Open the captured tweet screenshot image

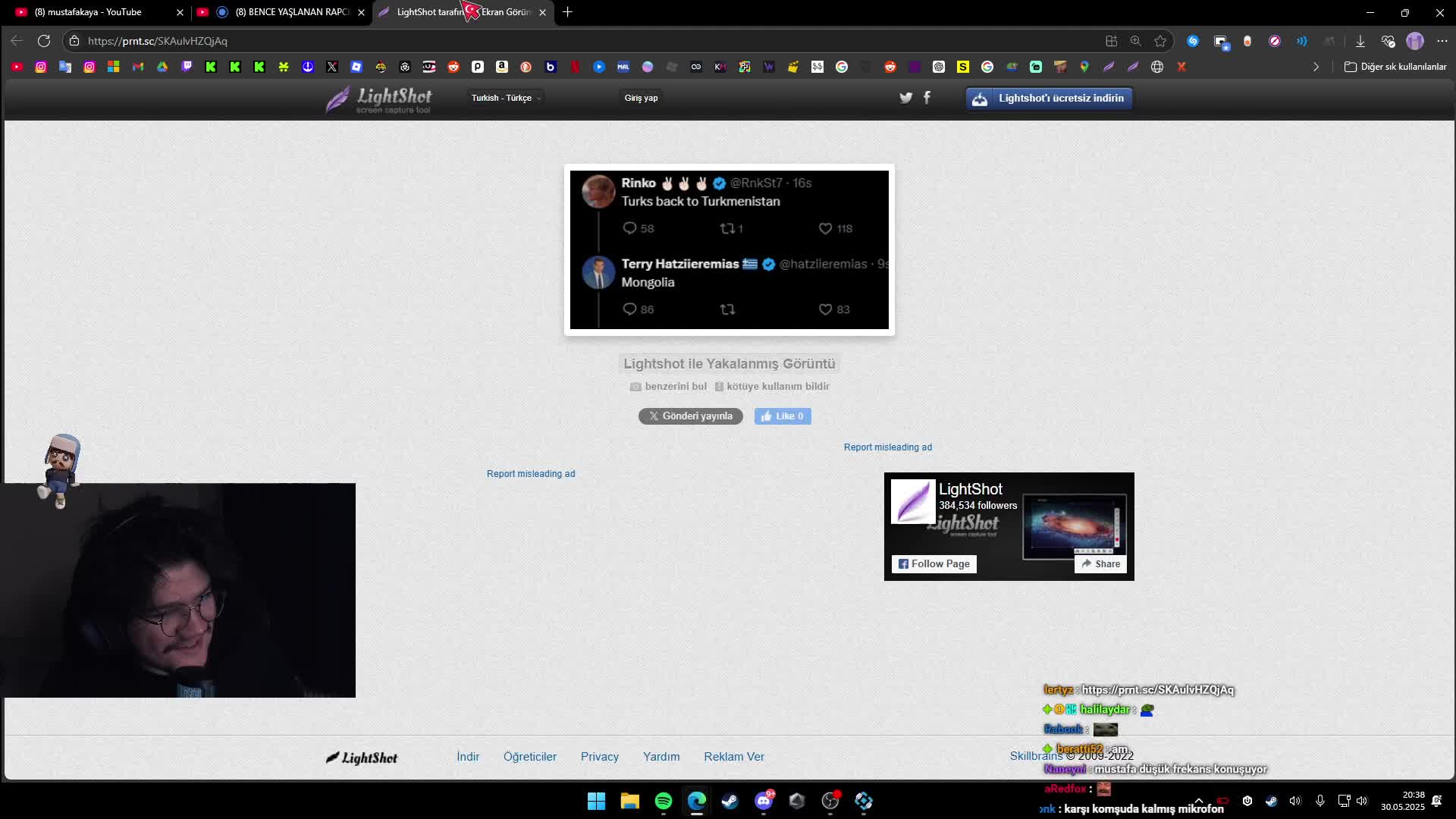pyautogui.click(x=729, y=249)
